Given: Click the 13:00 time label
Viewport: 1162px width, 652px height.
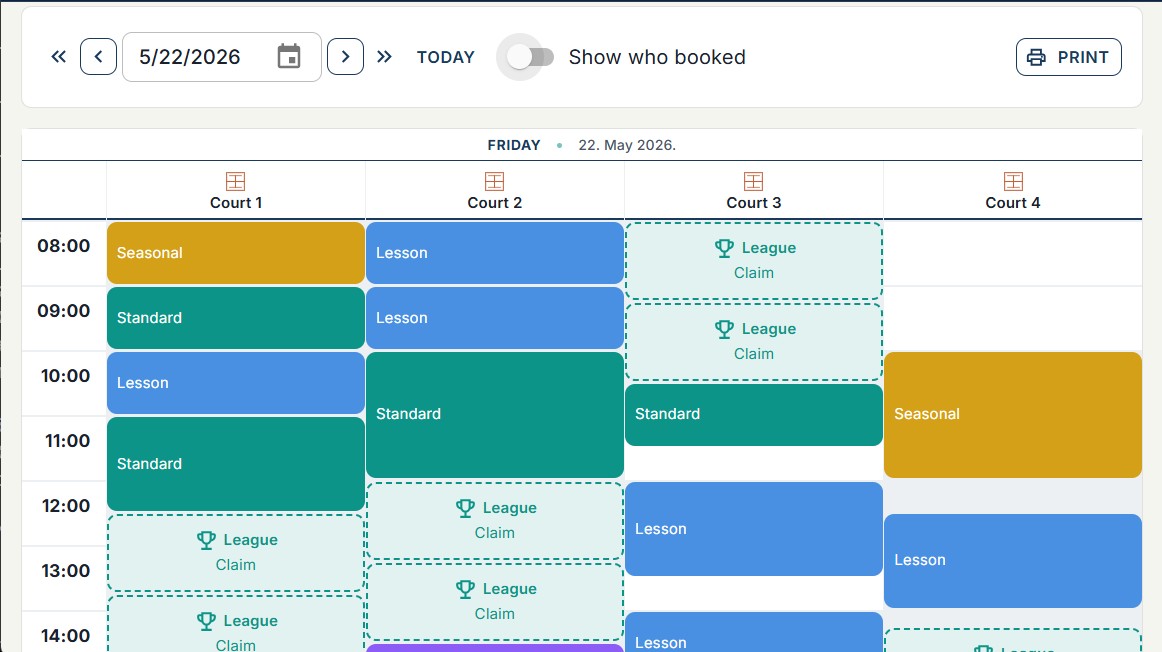Looking at the screenshot, I should (x=66, y=571).
